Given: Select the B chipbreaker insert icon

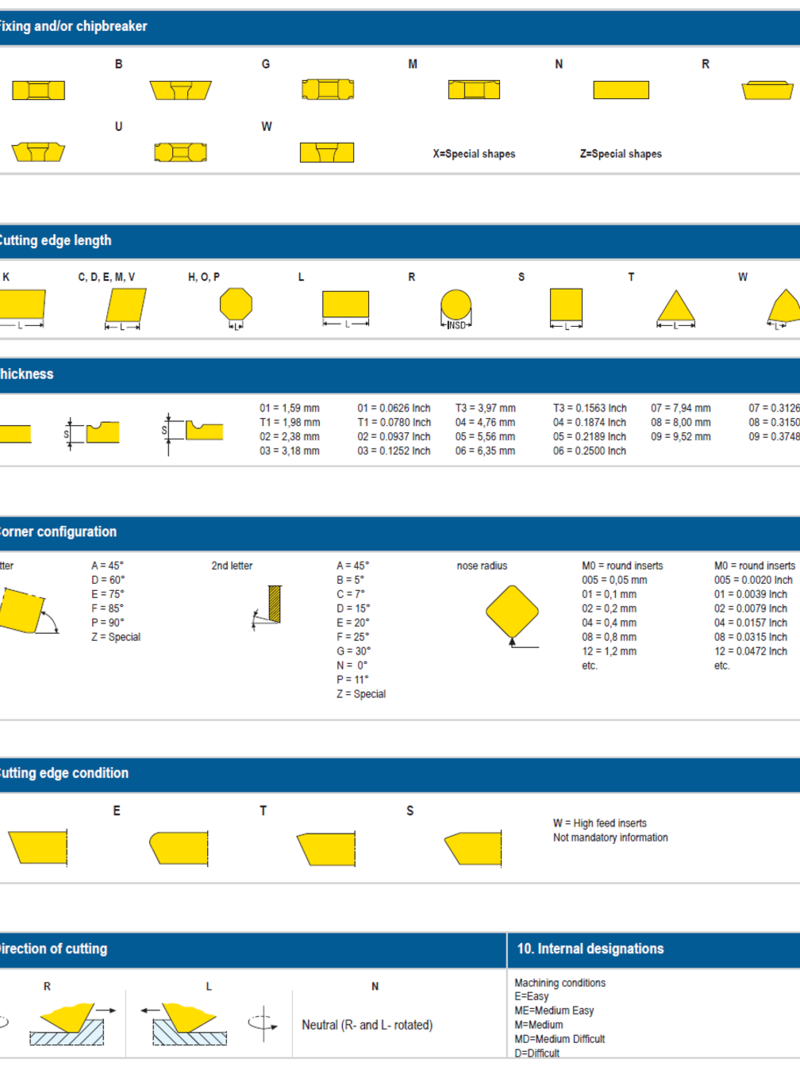Looking at the screenshot, I should coord(183,89).
